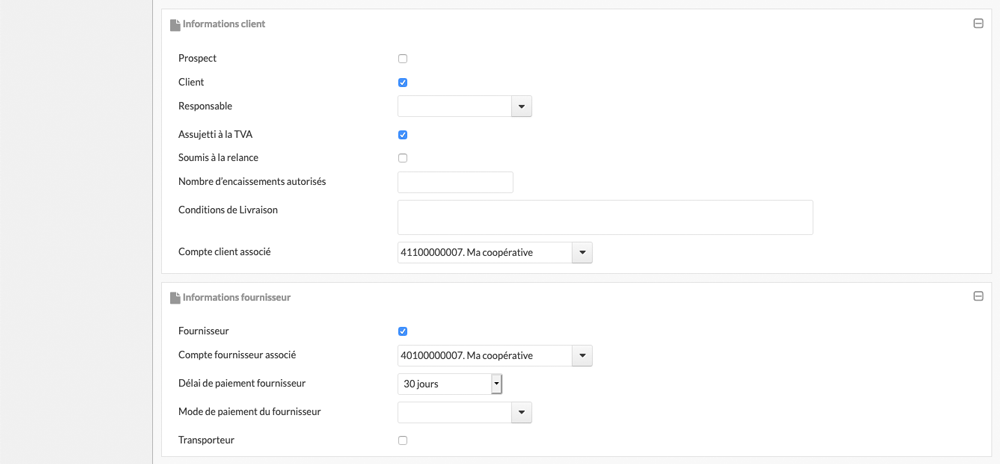The width and height of the screenshot is (1000, 464).
Task: Open the Responsable dropdown arrow
Action: coord(521,106)
